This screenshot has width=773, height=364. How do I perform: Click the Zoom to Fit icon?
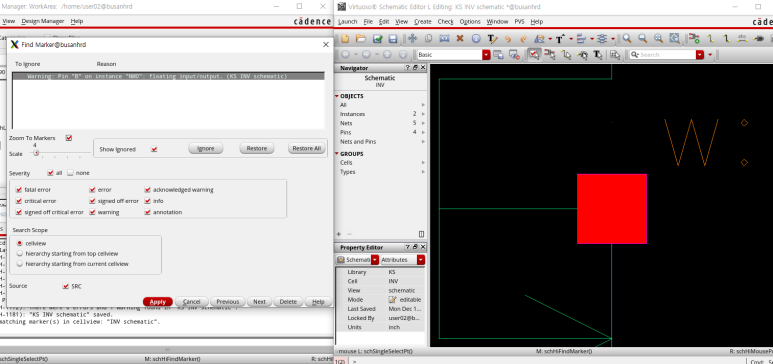tap(674, 38)
